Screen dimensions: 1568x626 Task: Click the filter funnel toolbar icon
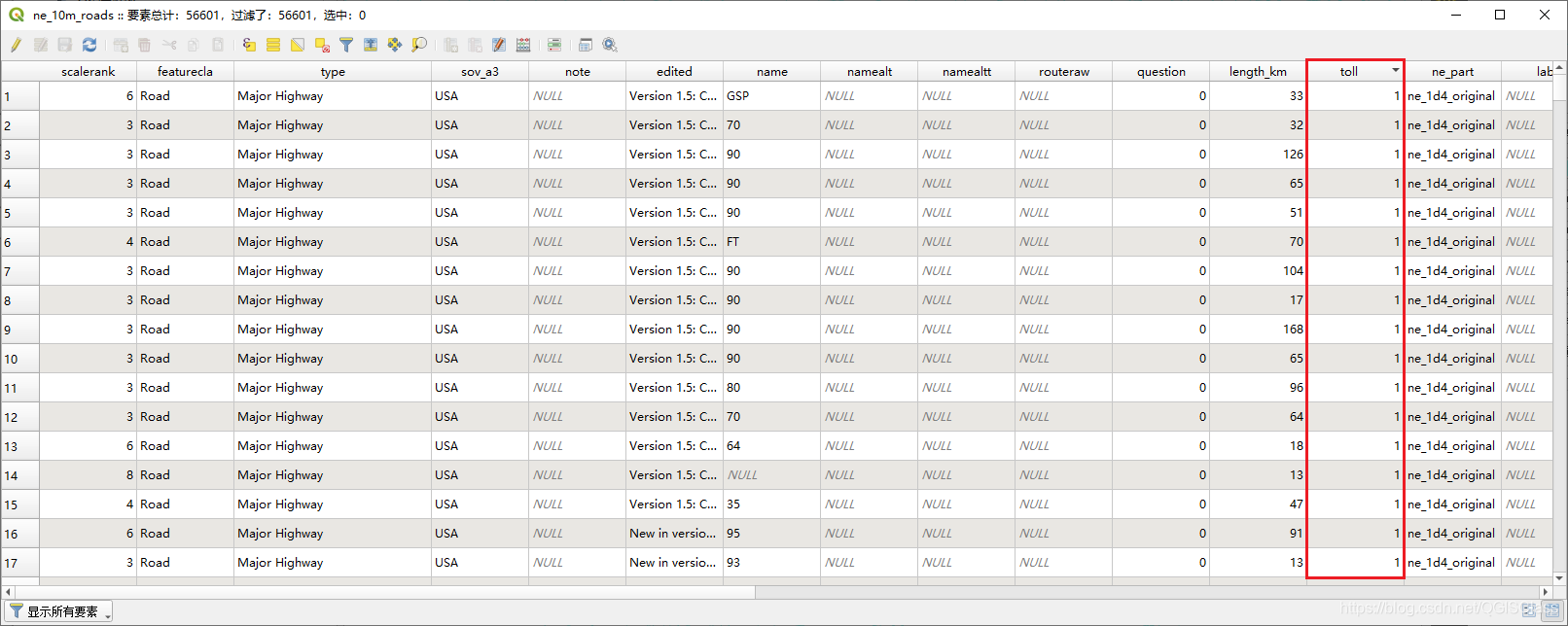click(346, 45)
